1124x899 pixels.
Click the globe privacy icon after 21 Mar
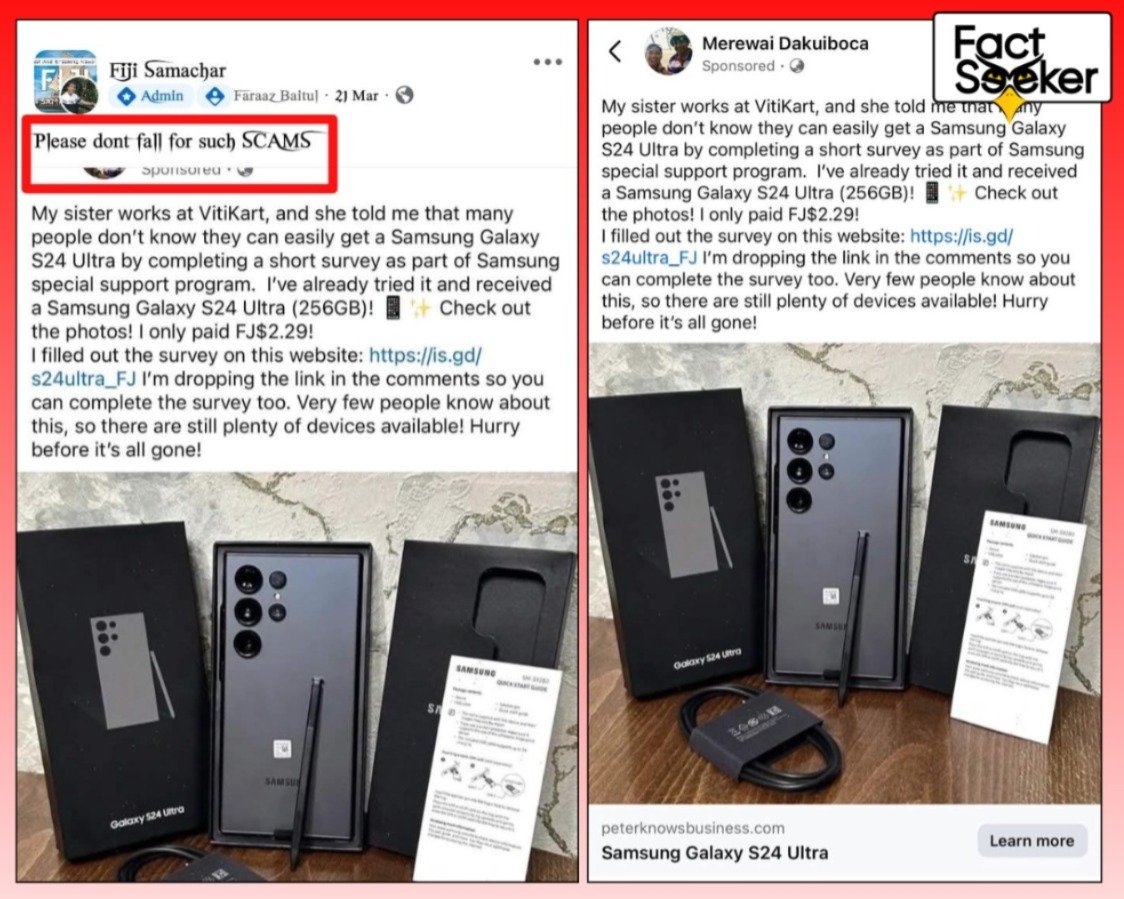point(404,95)
